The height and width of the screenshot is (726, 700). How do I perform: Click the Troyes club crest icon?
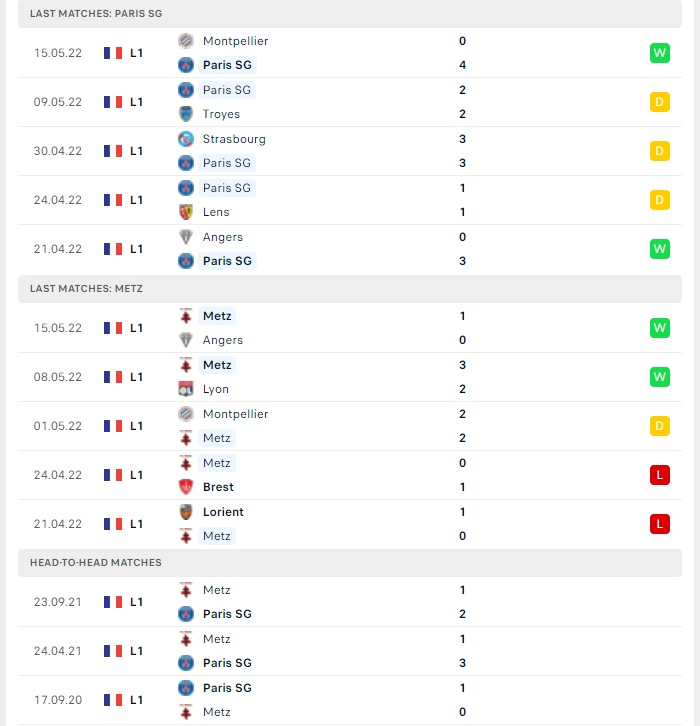point(186,114)
